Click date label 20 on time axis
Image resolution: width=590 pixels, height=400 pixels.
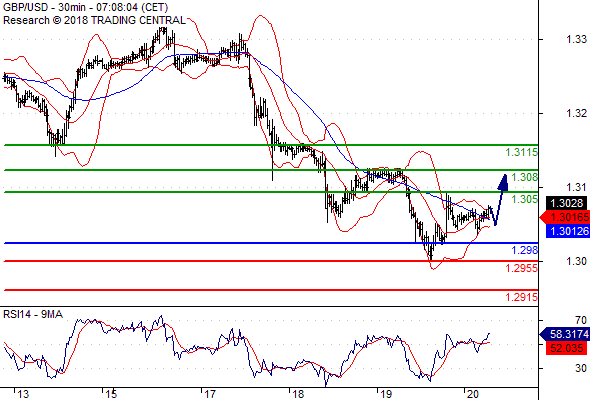(473, 394)
